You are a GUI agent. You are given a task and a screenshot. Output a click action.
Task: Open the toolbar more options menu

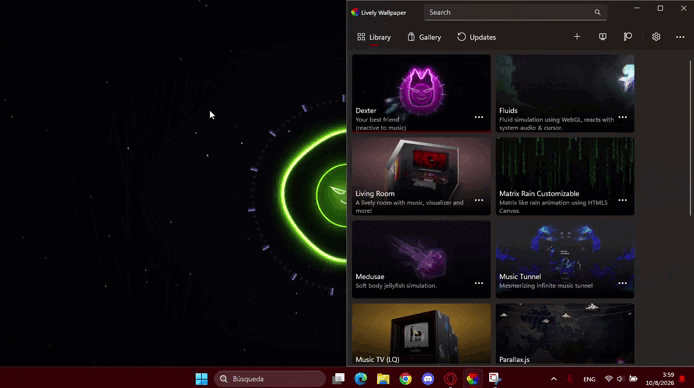pyautogui.click(x=680, y=37)
